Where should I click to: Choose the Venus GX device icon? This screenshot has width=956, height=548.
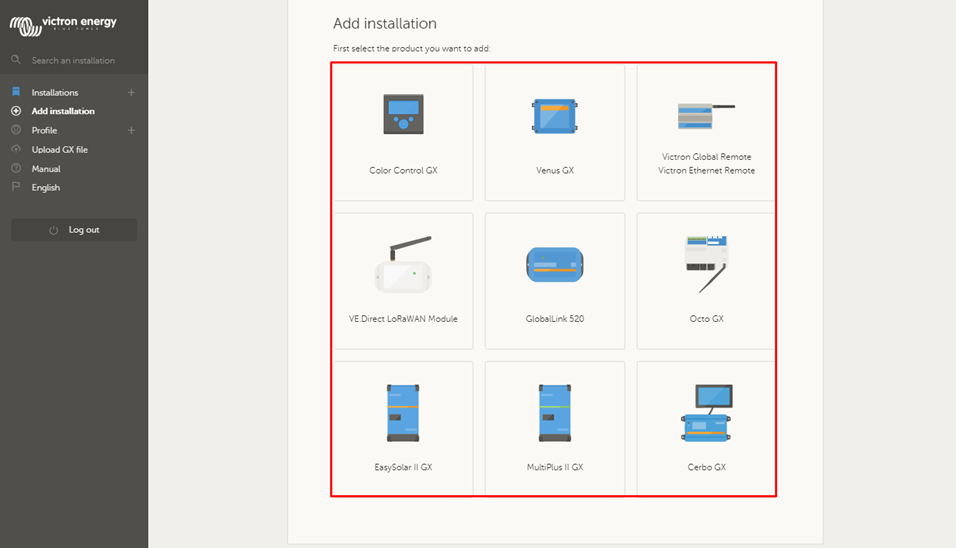click(x=554, y=116)
